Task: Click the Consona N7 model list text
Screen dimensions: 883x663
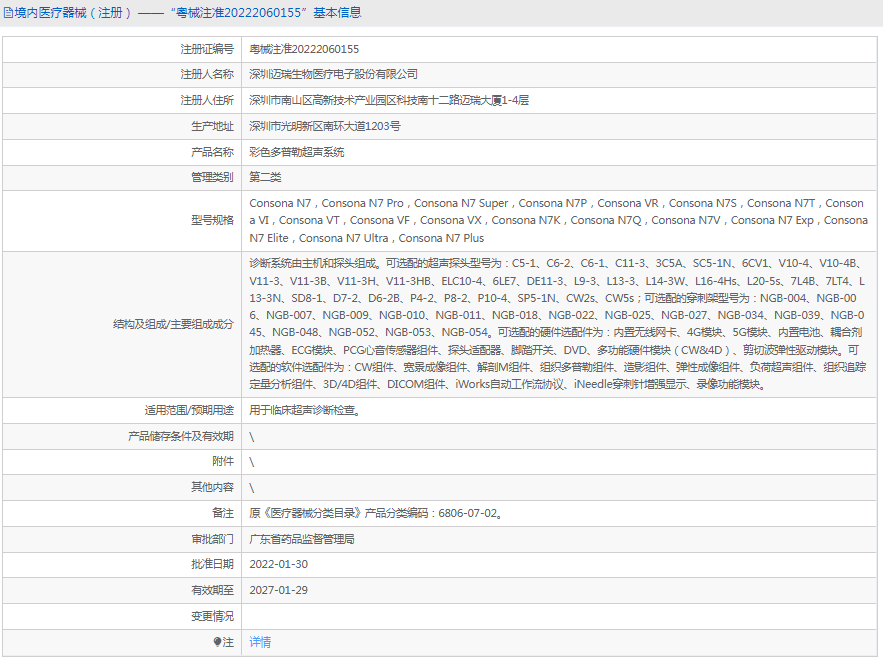Action: point(559,220)
